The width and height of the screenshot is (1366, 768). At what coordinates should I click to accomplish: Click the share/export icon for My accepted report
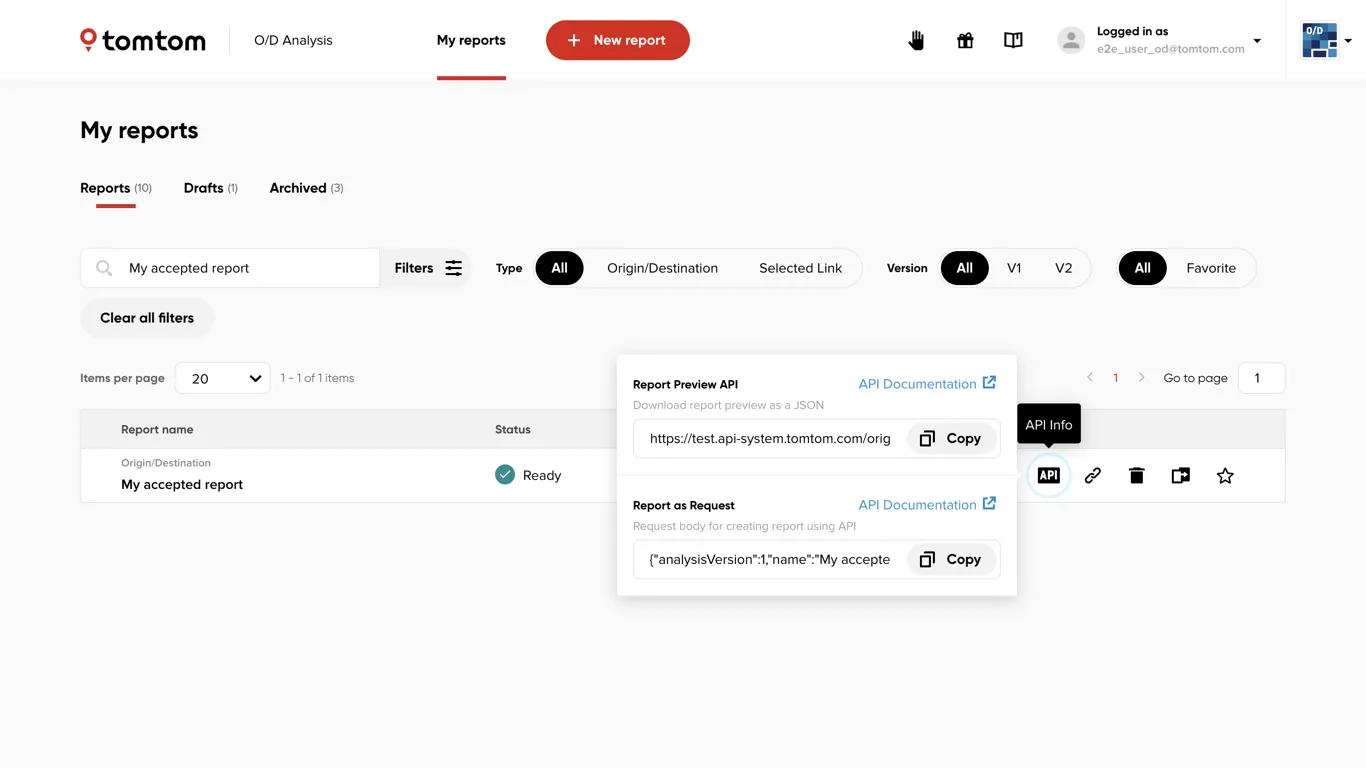tap(1181, 475)
